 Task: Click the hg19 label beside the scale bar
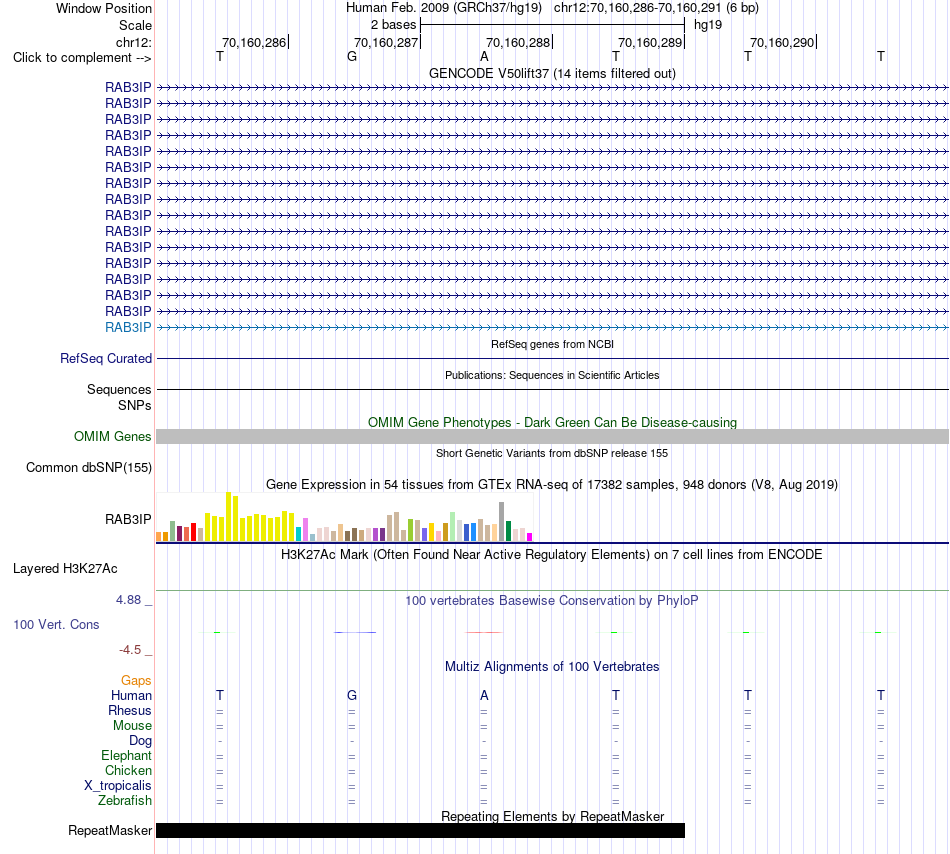(x=708, y=25)
